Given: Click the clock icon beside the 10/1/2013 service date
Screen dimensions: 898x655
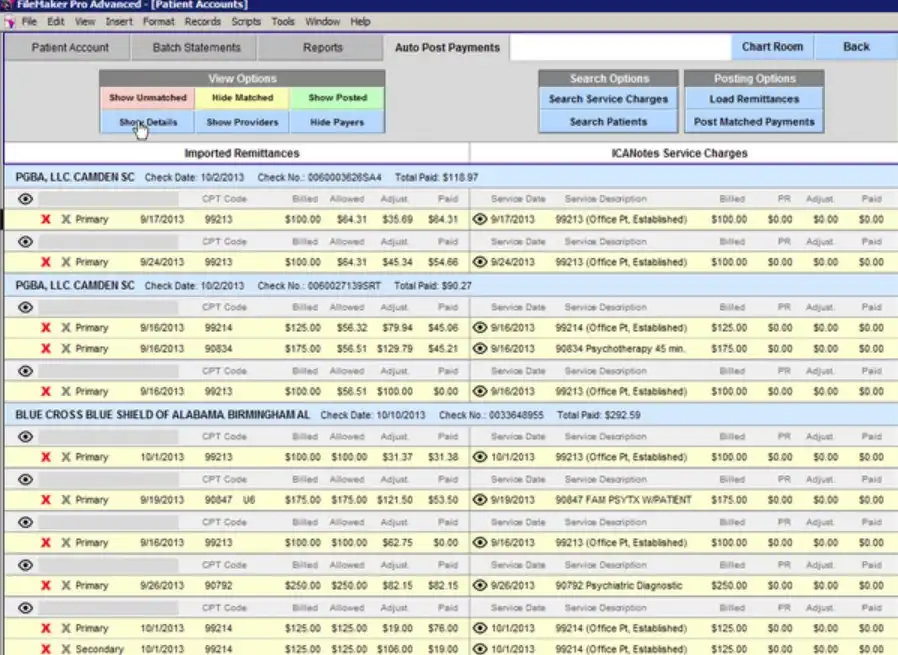Looking at the screenshot, I should point(479,457).
